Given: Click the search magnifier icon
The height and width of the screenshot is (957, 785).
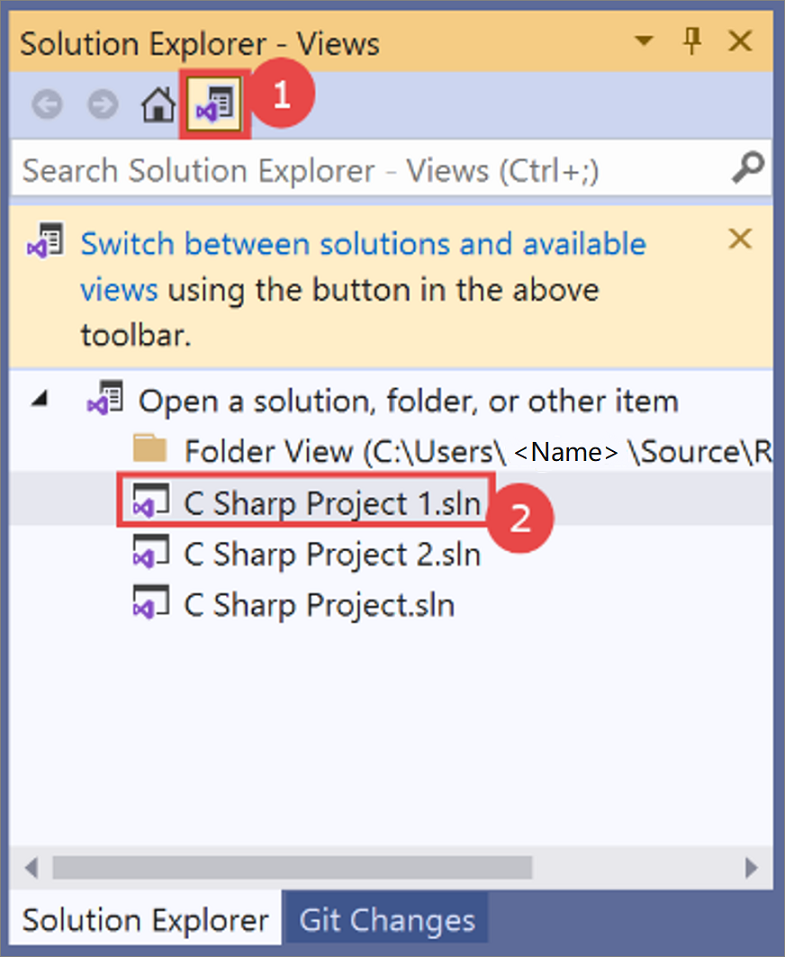Looking at the screenshot, I should tap(748, 168).
